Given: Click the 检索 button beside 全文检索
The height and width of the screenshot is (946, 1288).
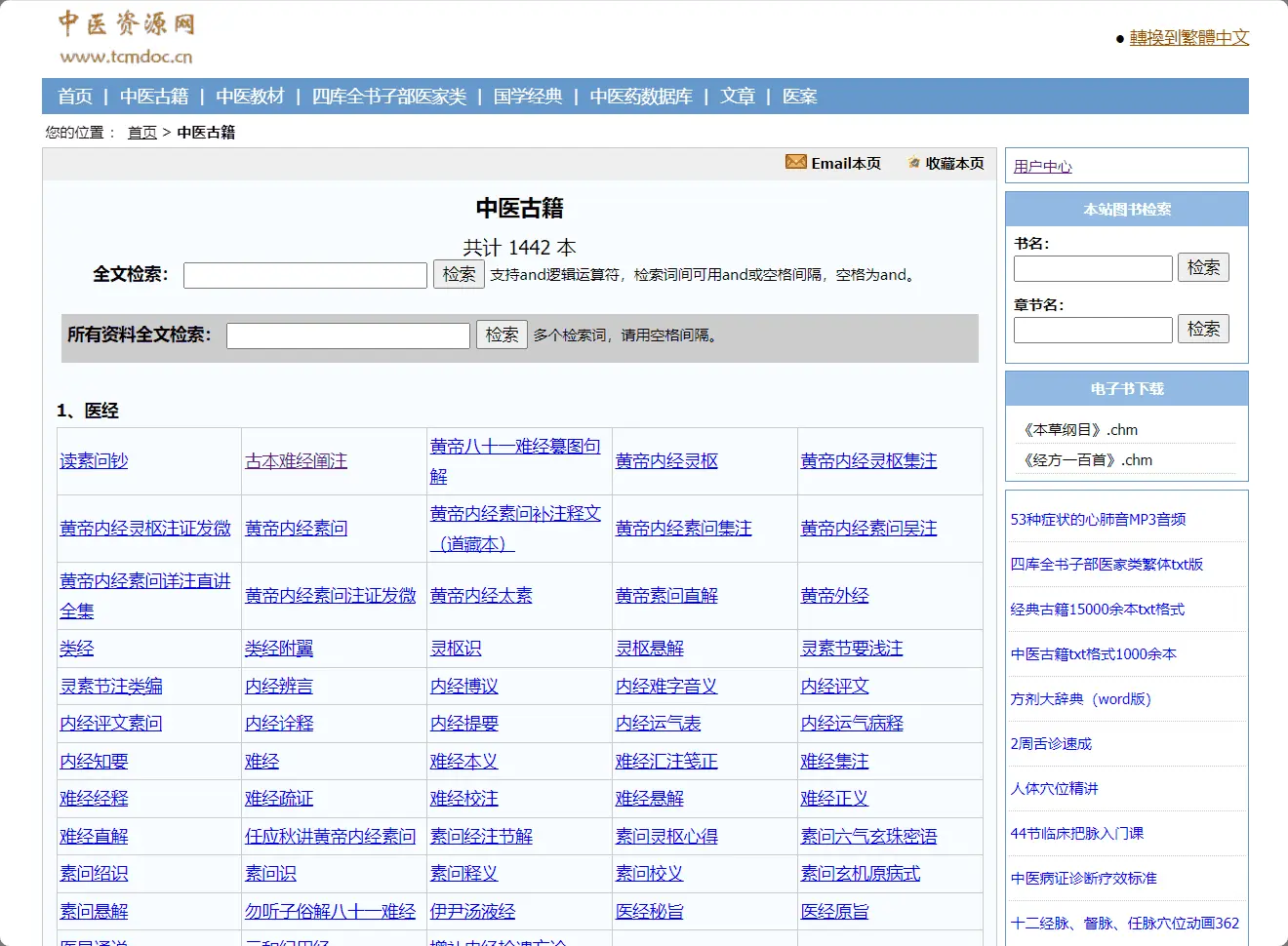Looking at the screenshot, I should pos(459,274).
